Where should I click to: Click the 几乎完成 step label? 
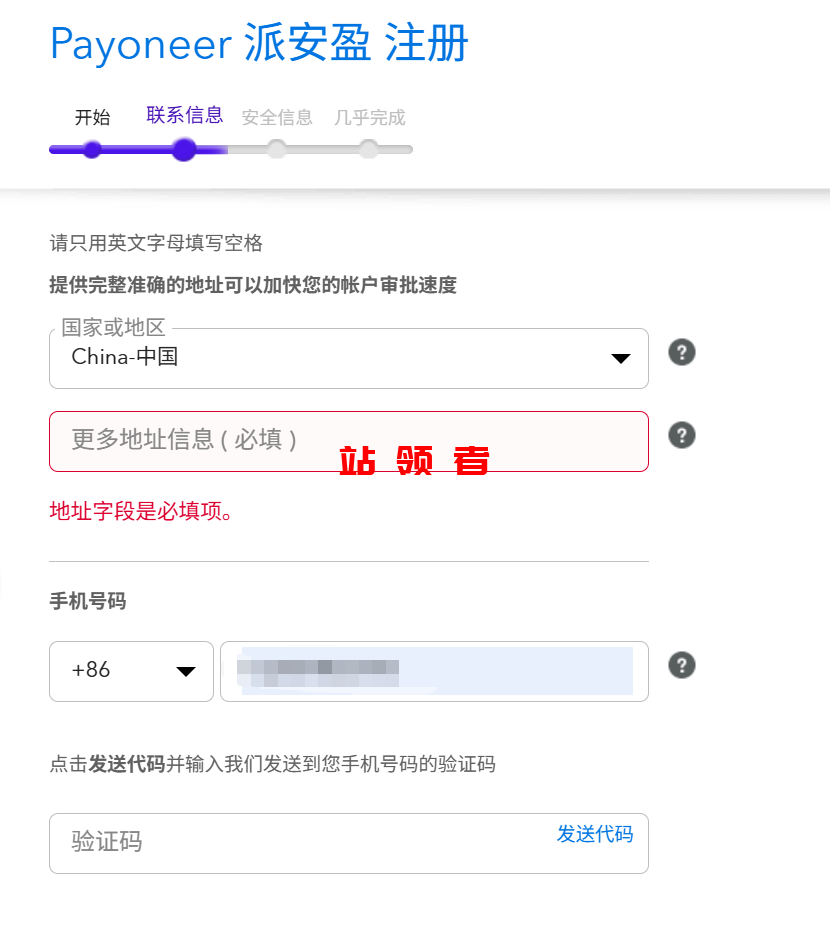point(369,117)
